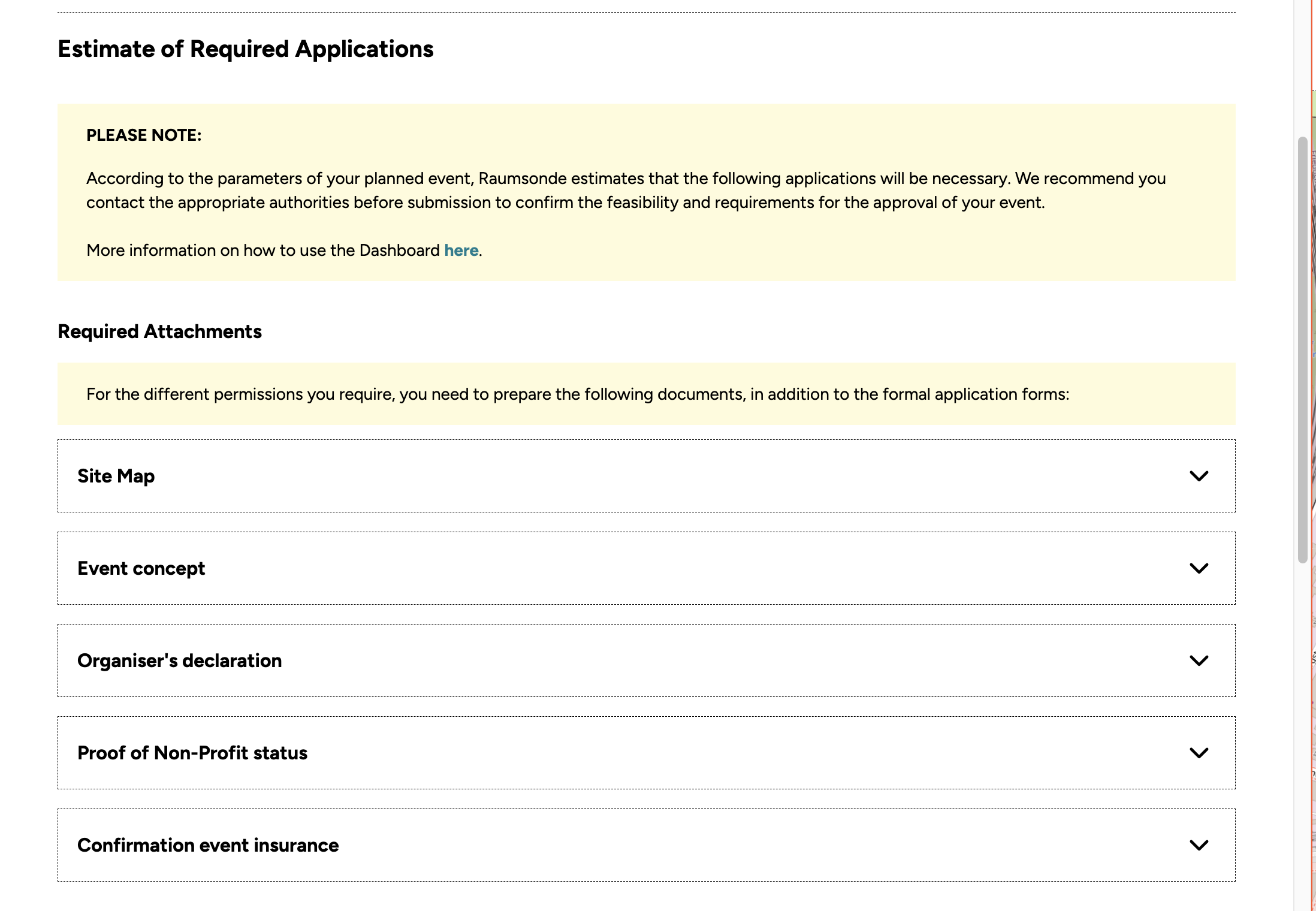Open the Confirmation event insurance title

[x=208, y=845]
